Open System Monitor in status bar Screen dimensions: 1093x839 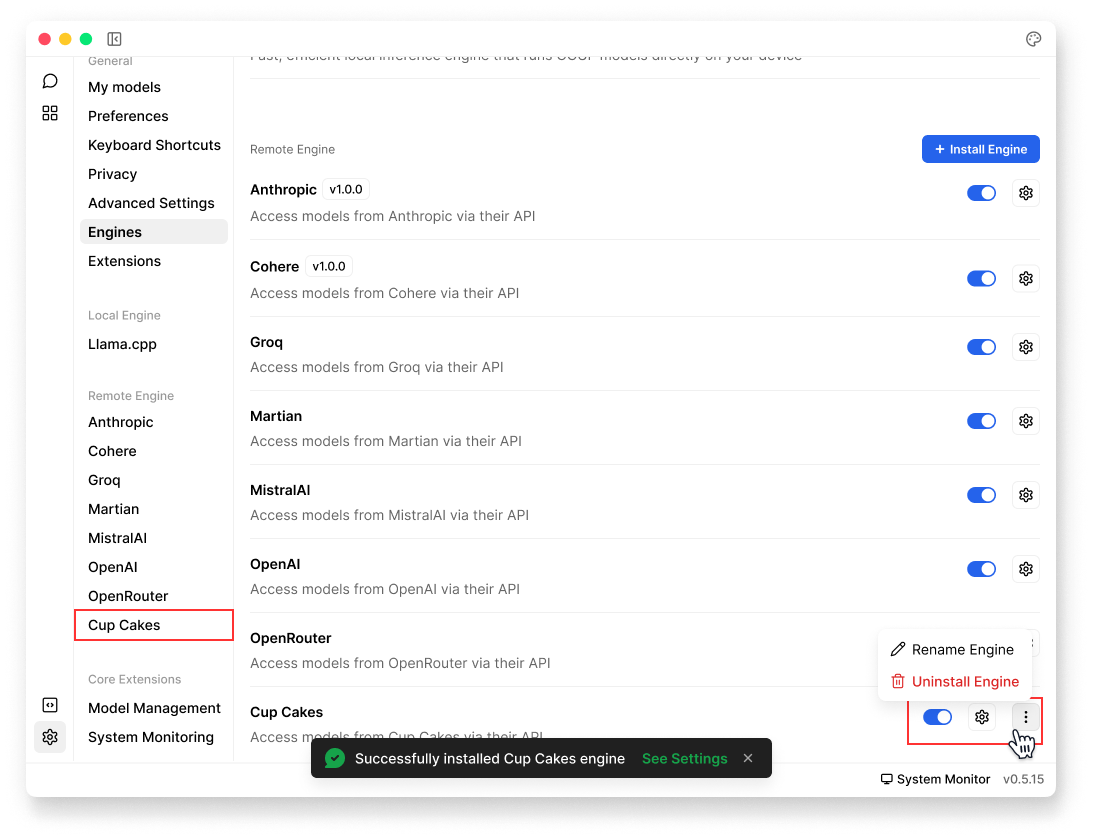(x=935, y=779)
